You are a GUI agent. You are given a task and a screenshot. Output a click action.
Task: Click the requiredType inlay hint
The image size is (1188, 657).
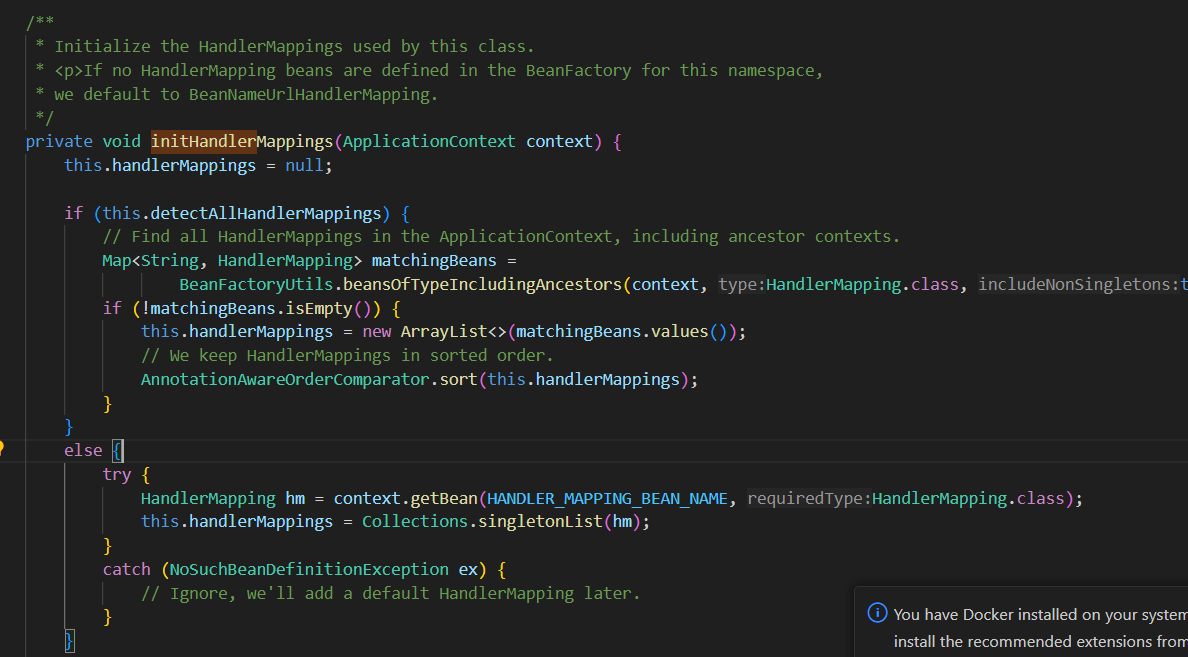point(808,499)
